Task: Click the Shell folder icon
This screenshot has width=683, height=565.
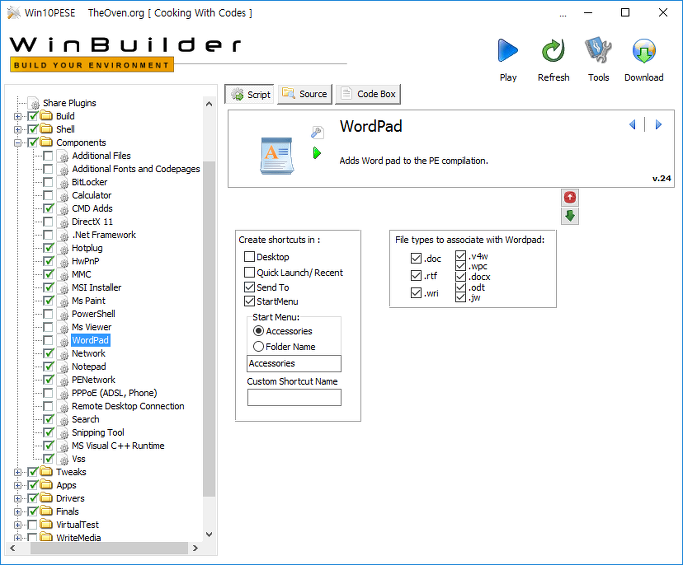Action: 46,129
